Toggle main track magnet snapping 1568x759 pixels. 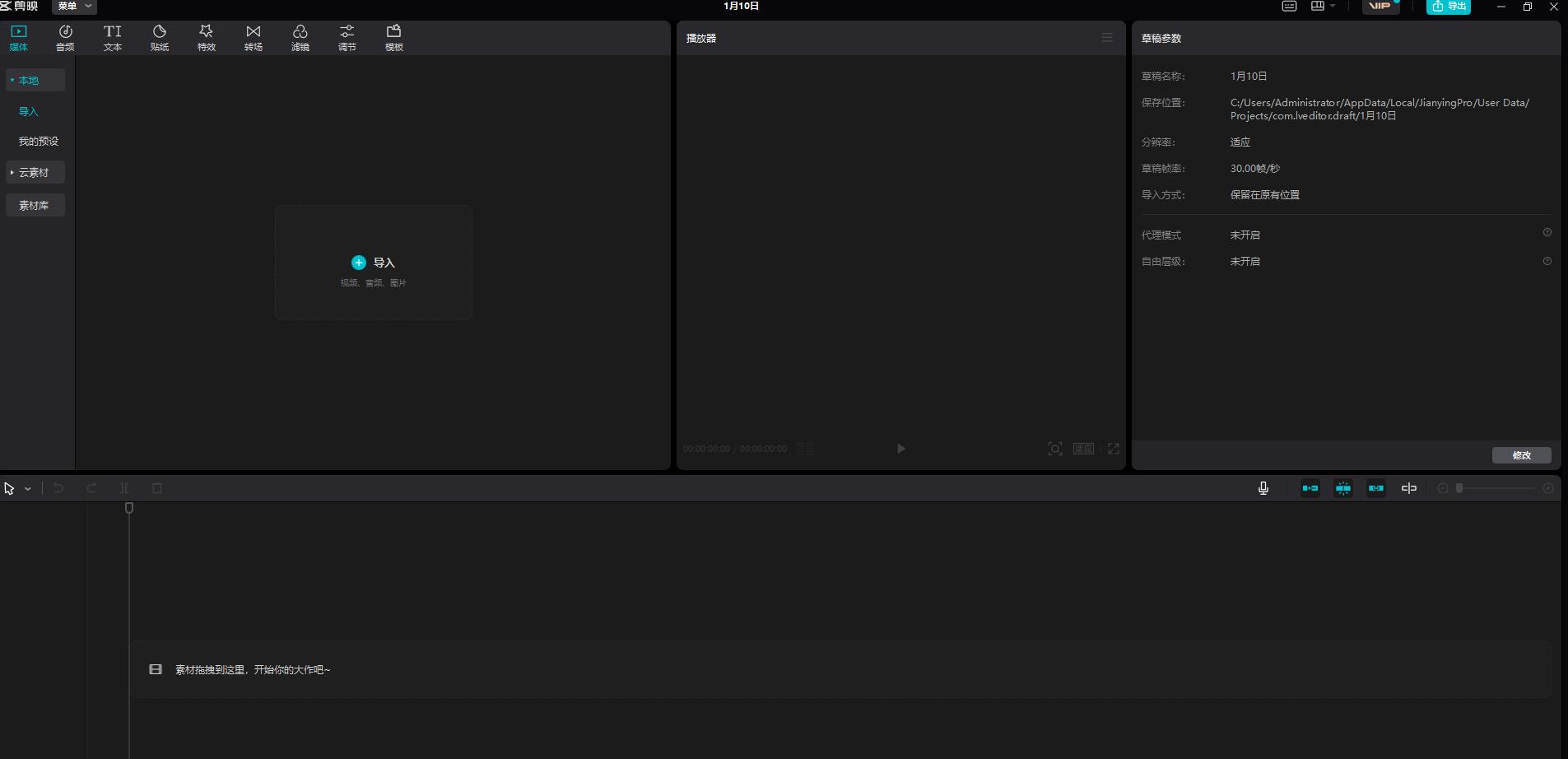pos(1310,488)
